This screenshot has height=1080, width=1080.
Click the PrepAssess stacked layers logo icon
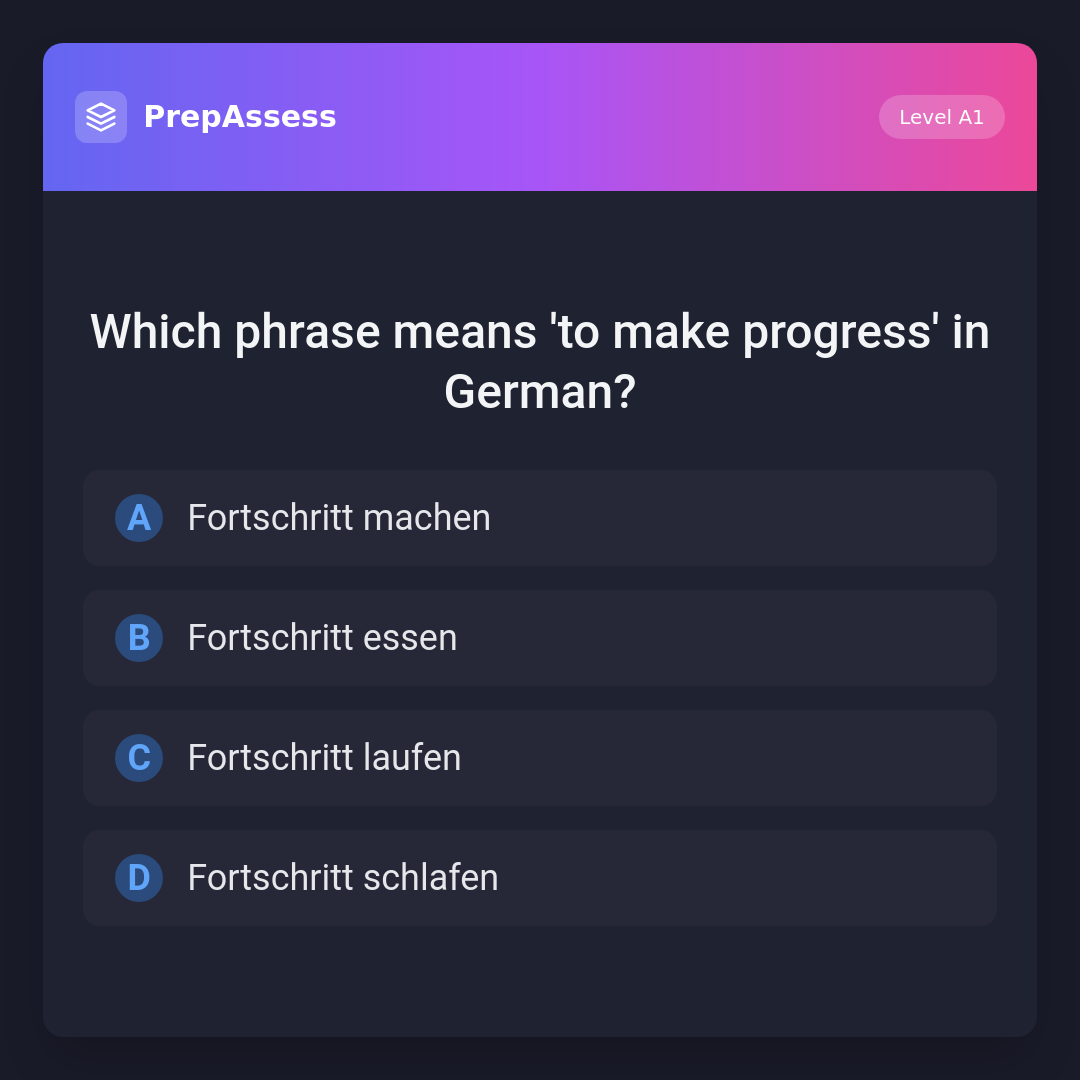point(101,117)
